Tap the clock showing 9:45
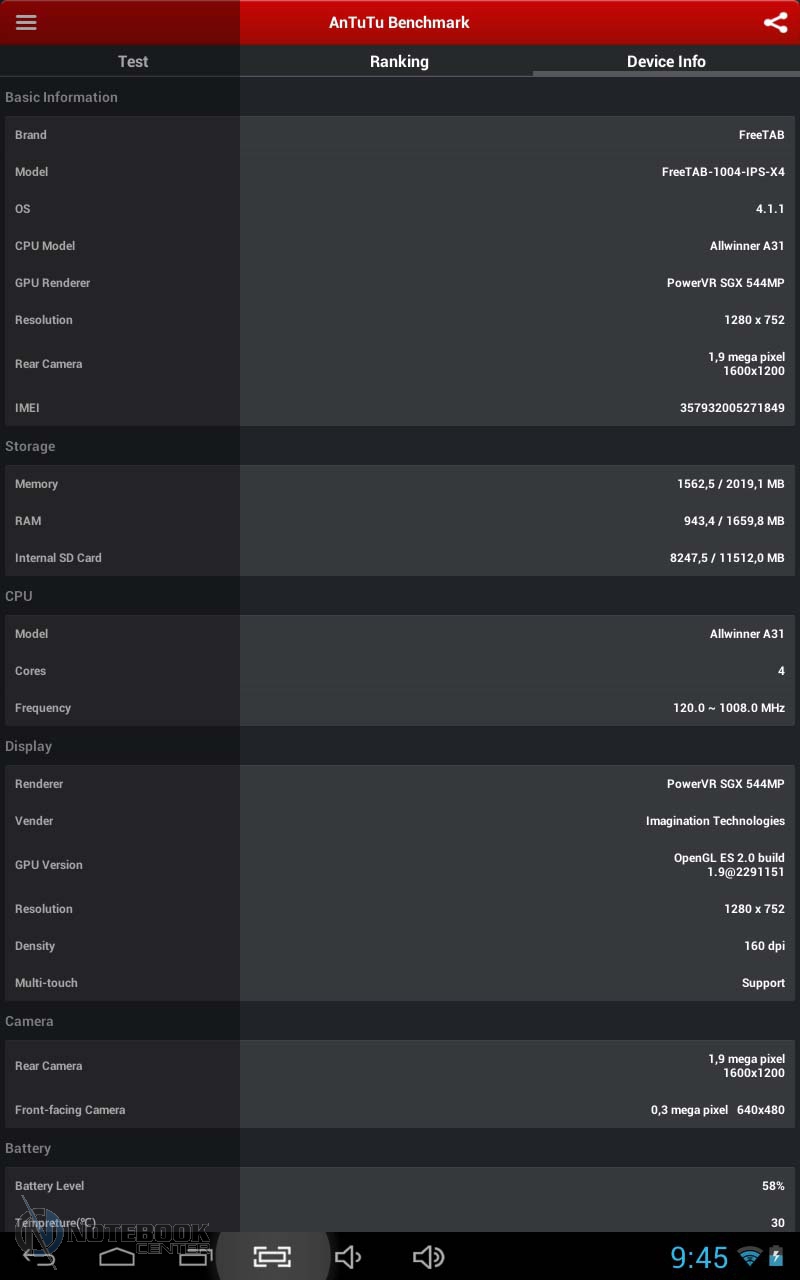 [x=699, y=1257]
